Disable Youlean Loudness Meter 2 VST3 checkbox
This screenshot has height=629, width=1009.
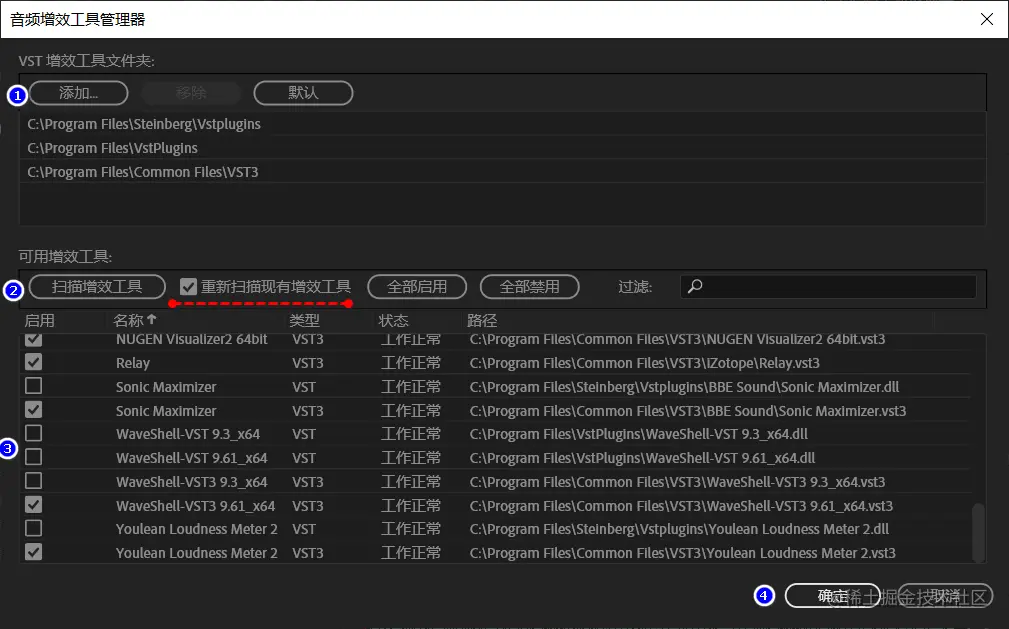[33, 552]
